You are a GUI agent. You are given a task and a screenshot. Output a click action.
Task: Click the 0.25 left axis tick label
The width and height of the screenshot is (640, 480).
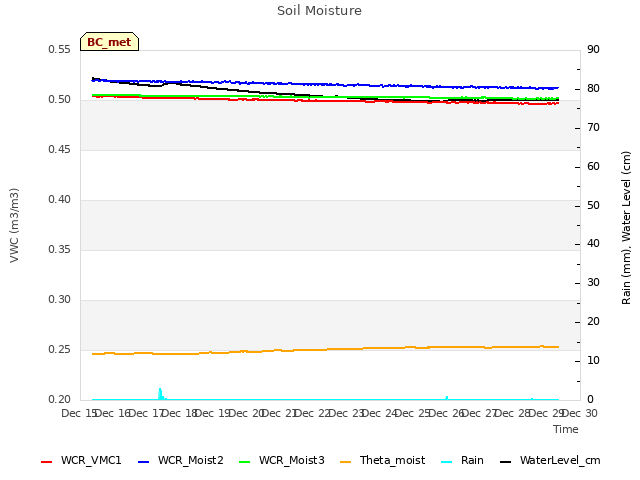[x=60, y=350]
